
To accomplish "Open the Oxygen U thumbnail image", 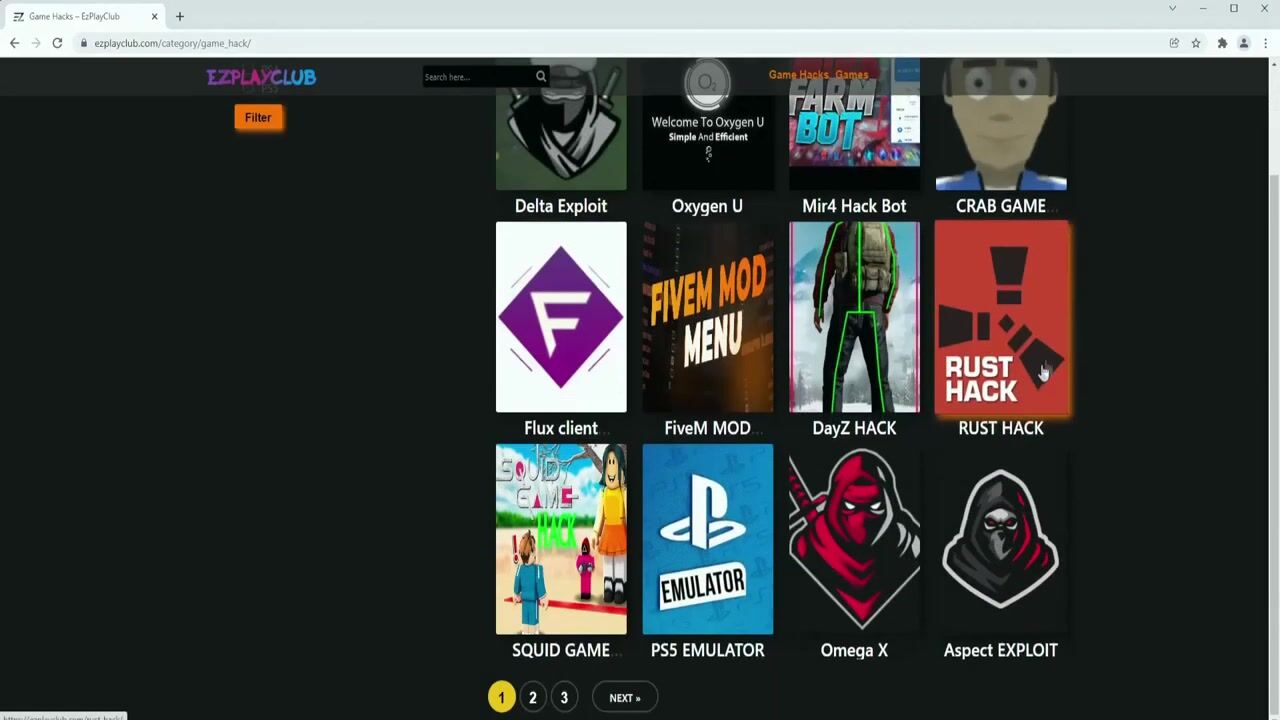I will pos(708,124).
